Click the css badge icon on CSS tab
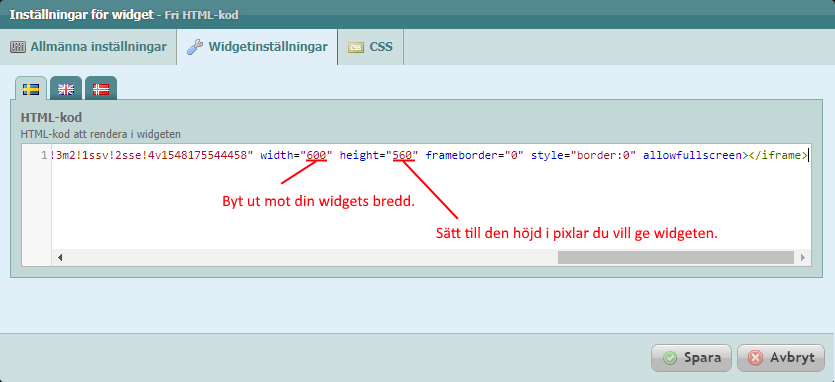Screen dimensions: 835x382 tap(356, 47)
